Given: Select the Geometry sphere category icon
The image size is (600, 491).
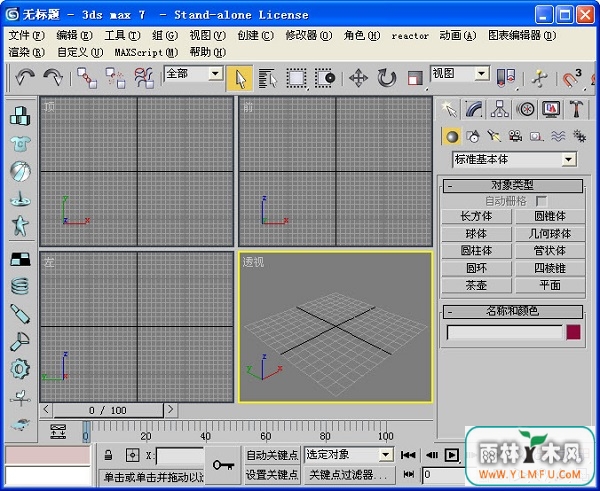Looking at the screenshot, I should pyautogui.click(x=452, y=136).
